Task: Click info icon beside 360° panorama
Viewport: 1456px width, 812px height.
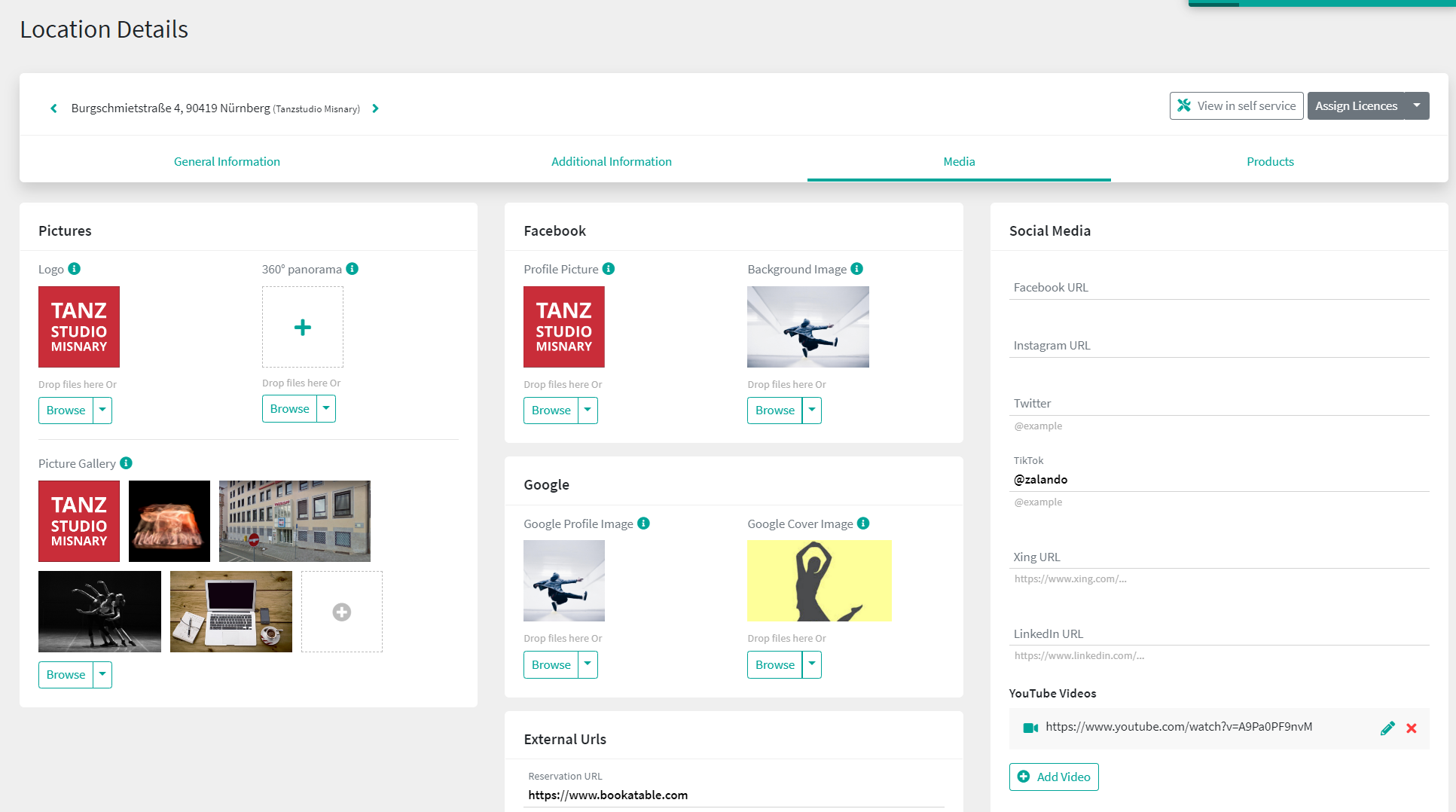Action: 352,269
